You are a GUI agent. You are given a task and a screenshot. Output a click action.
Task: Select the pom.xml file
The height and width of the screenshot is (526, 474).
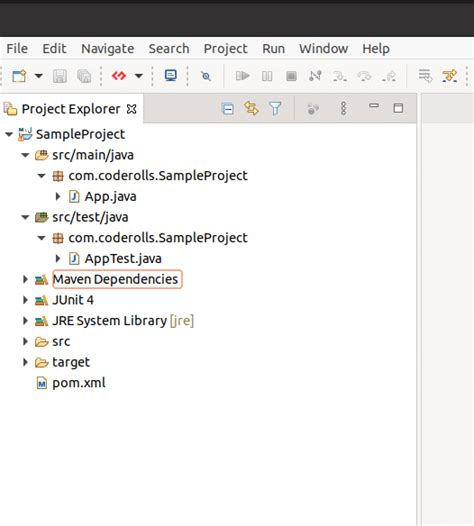click(x=78, y=383)
